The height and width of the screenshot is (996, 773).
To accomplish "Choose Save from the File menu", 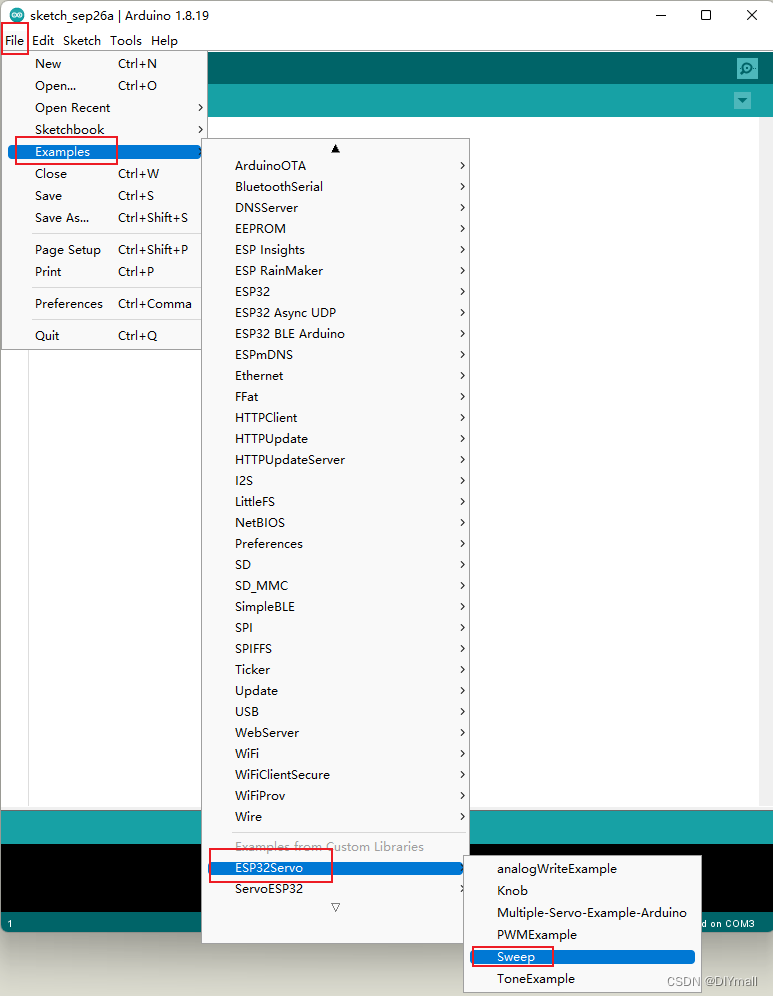I will tap(105, 196).
